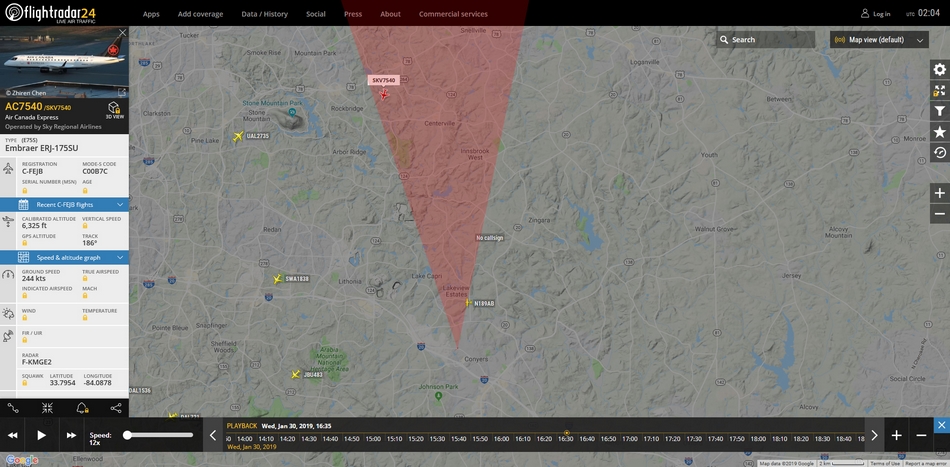Close the playback bar
950x467 pixels.
point(942,425)
